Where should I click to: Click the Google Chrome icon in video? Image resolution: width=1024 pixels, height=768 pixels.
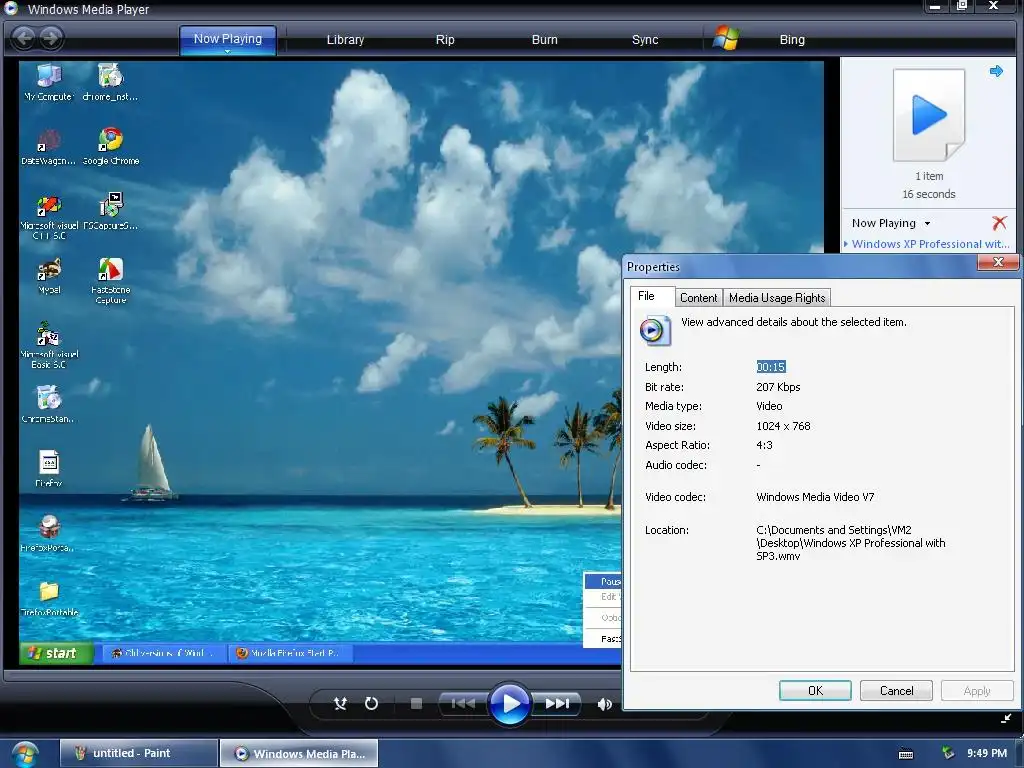pyautogui.click(x=111, y=146)
